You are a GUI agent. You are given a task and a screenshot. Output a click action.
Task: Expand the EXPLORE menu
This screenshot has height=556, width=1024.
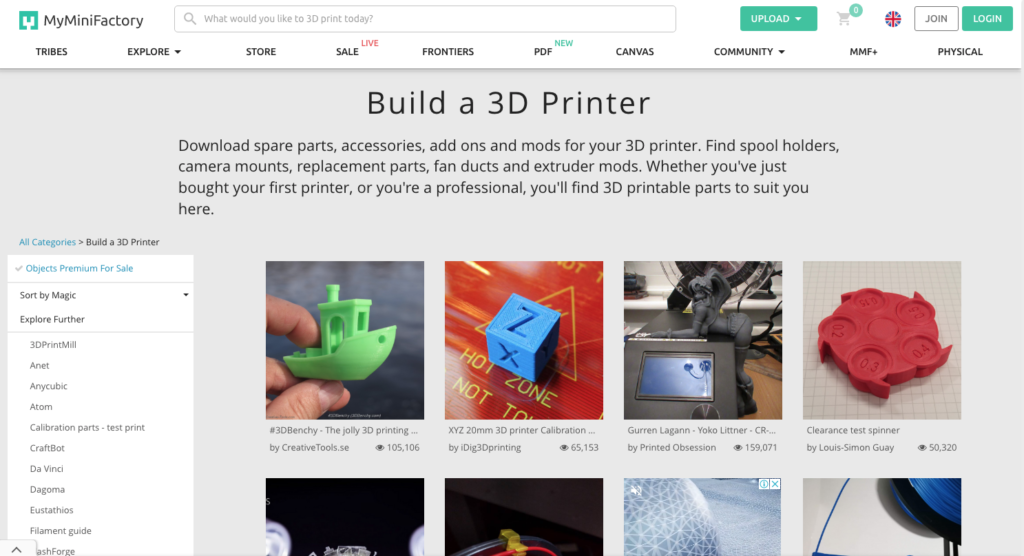tap(153, 52)
